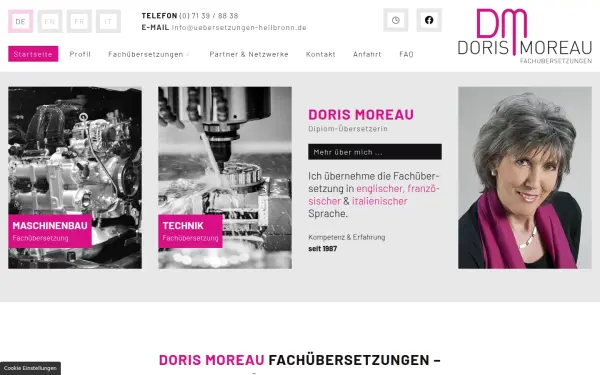The image size is (600, 375).
Task: Open Cookie Einstellungen
Action: [30, 368]
